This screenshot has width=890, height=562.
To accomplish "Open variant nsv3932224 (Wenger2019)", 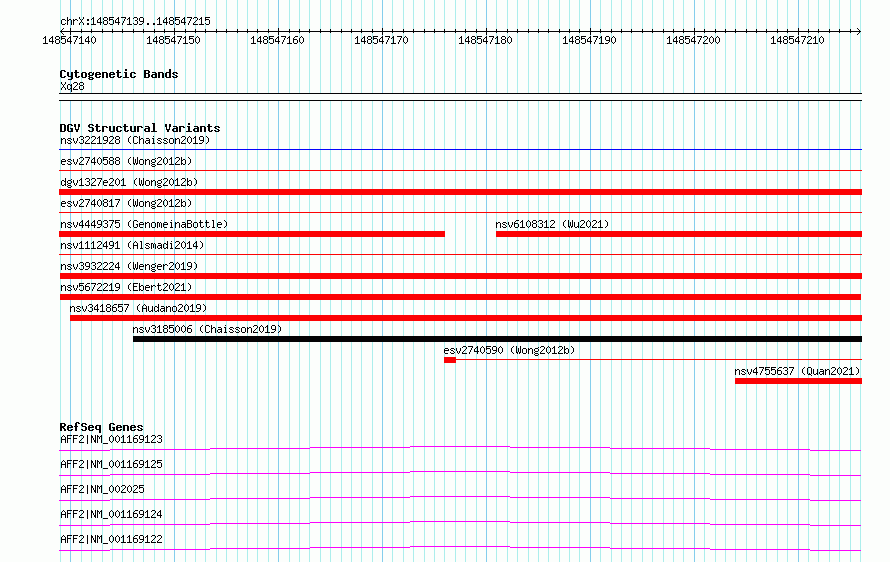I will tap(129, 266).
